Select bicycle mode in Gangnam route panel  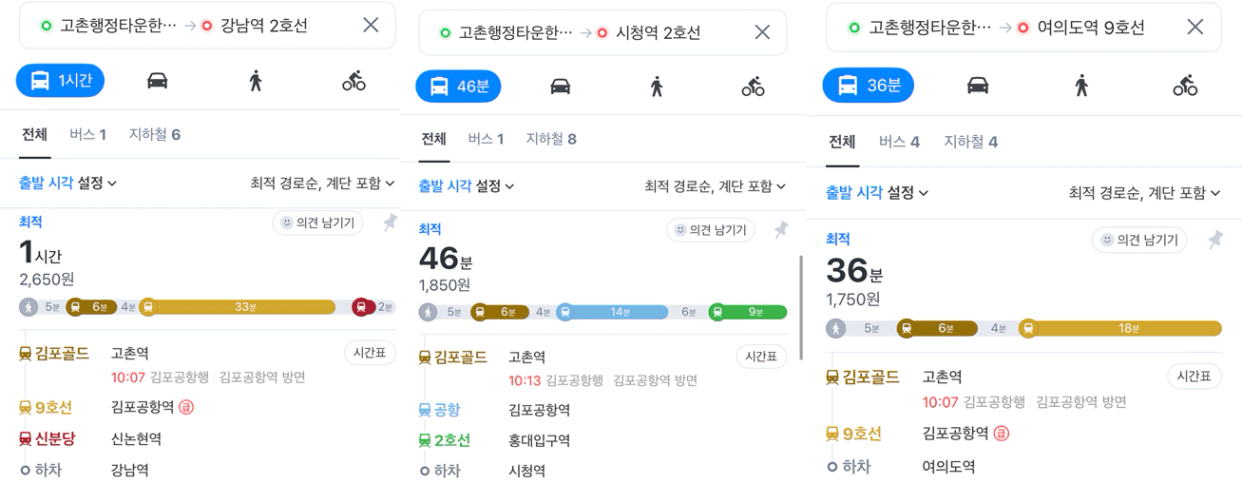tap(354, 81)
